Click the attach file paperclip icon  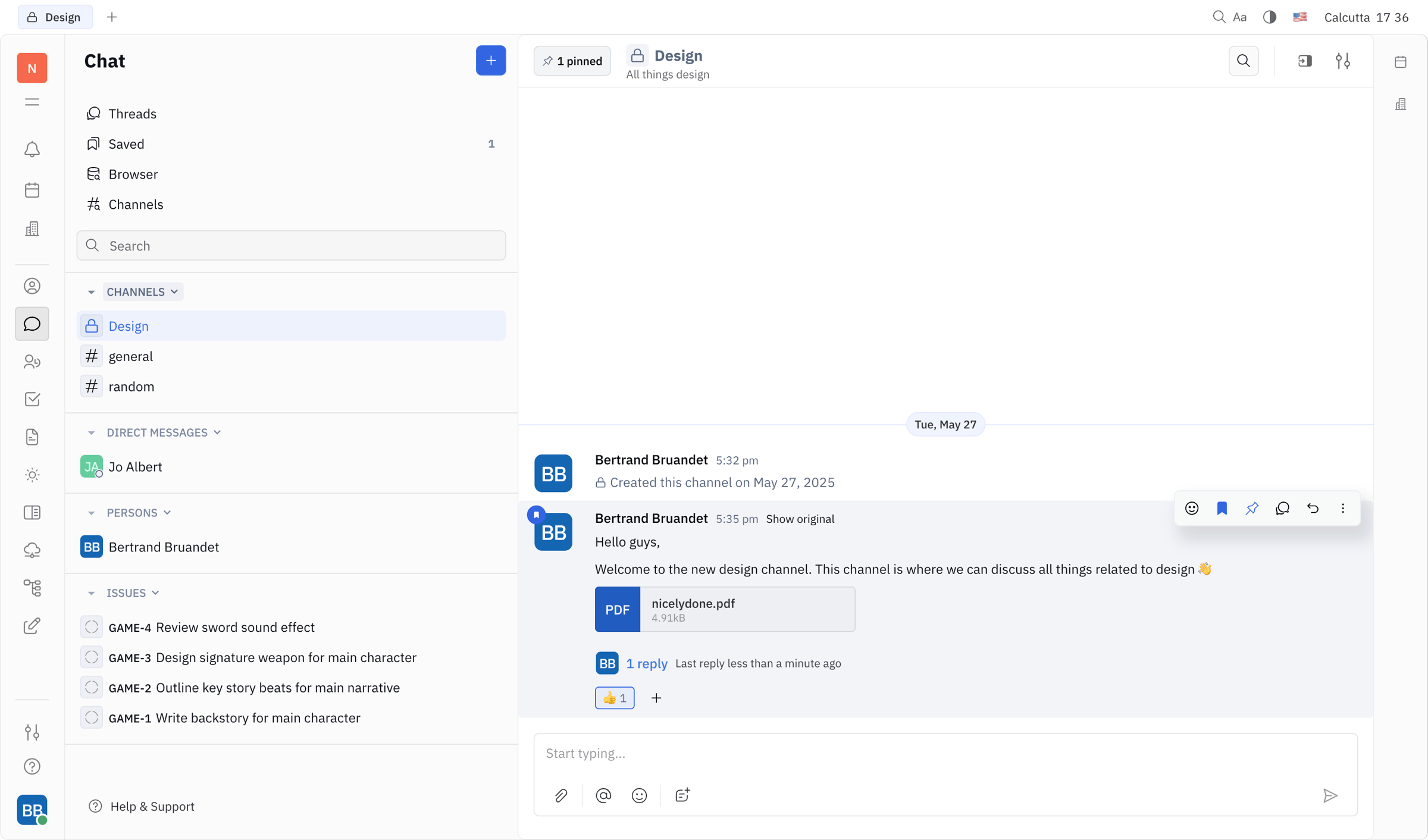coord(561,795)
